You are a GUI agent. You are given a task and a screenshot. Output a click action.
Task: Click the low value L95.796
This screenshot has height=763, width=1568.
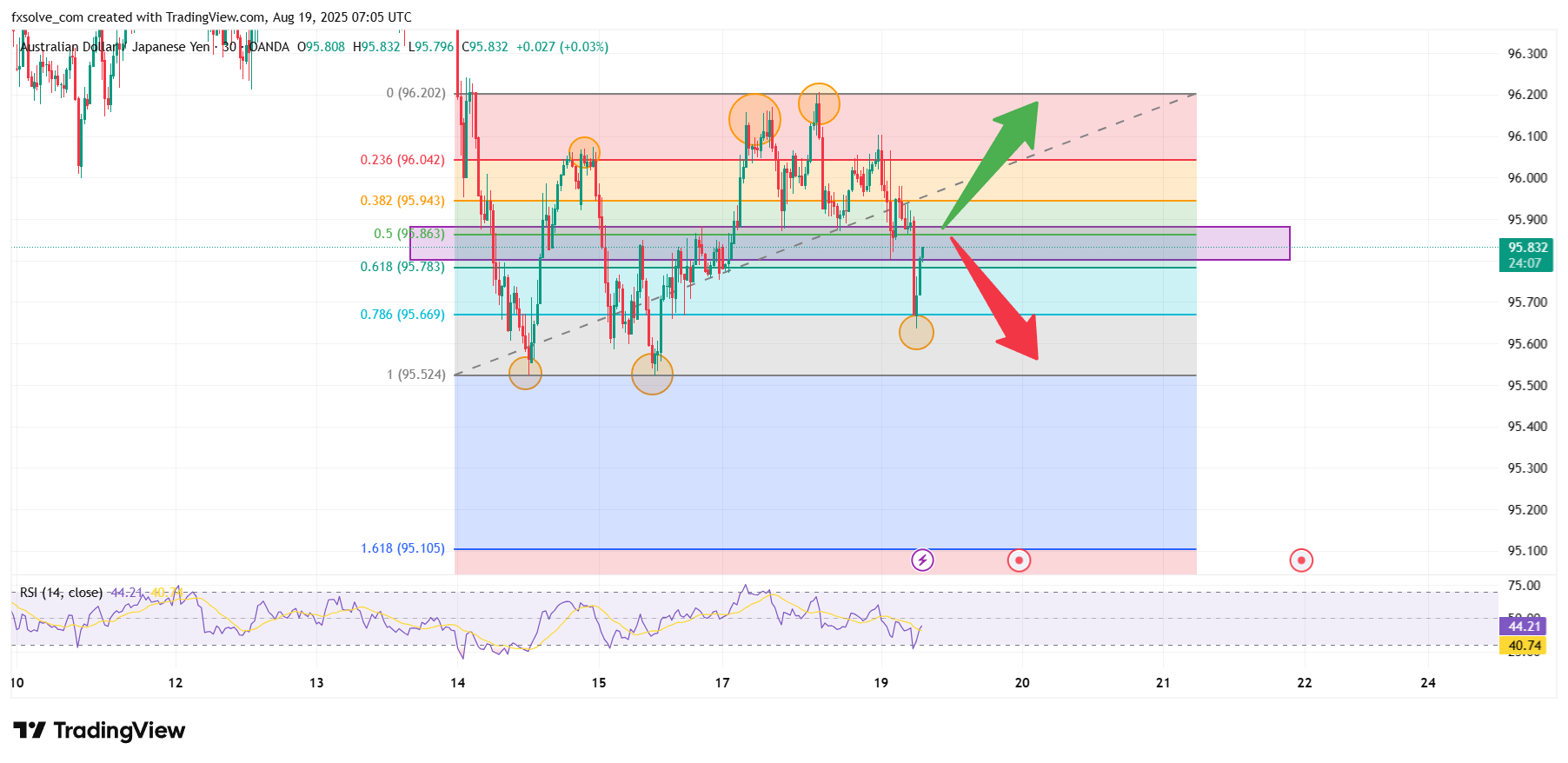pyautogui.click(x=431, y=47)
